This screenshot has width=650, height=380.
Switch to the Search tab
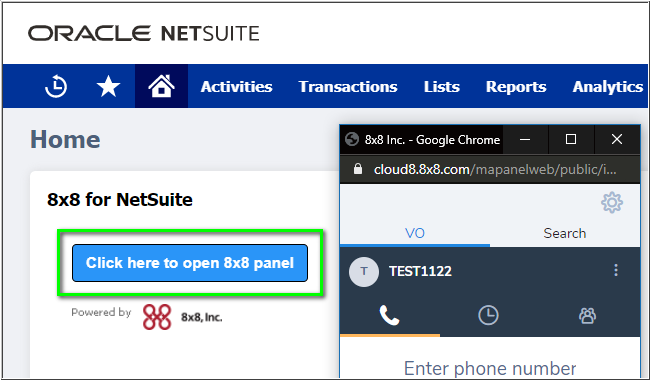coord(565,233)
